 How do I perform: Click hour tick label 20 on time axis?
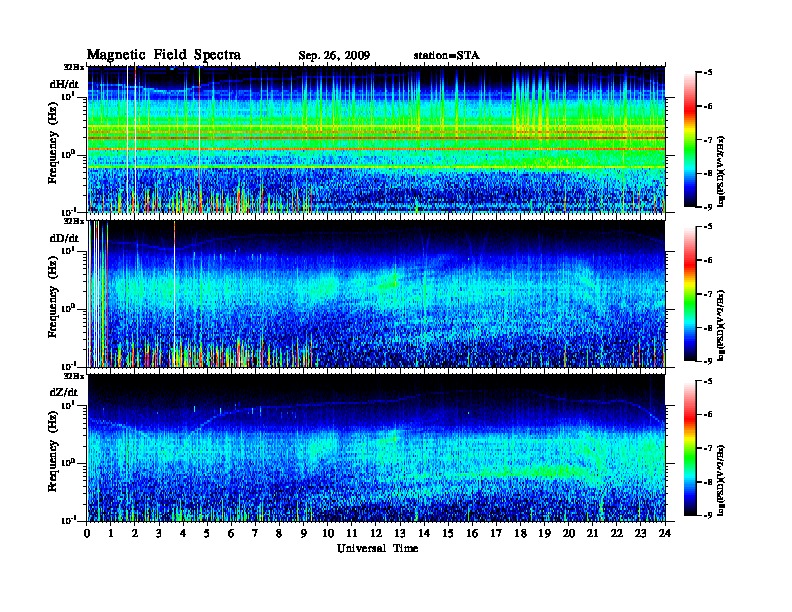(569, 534)
